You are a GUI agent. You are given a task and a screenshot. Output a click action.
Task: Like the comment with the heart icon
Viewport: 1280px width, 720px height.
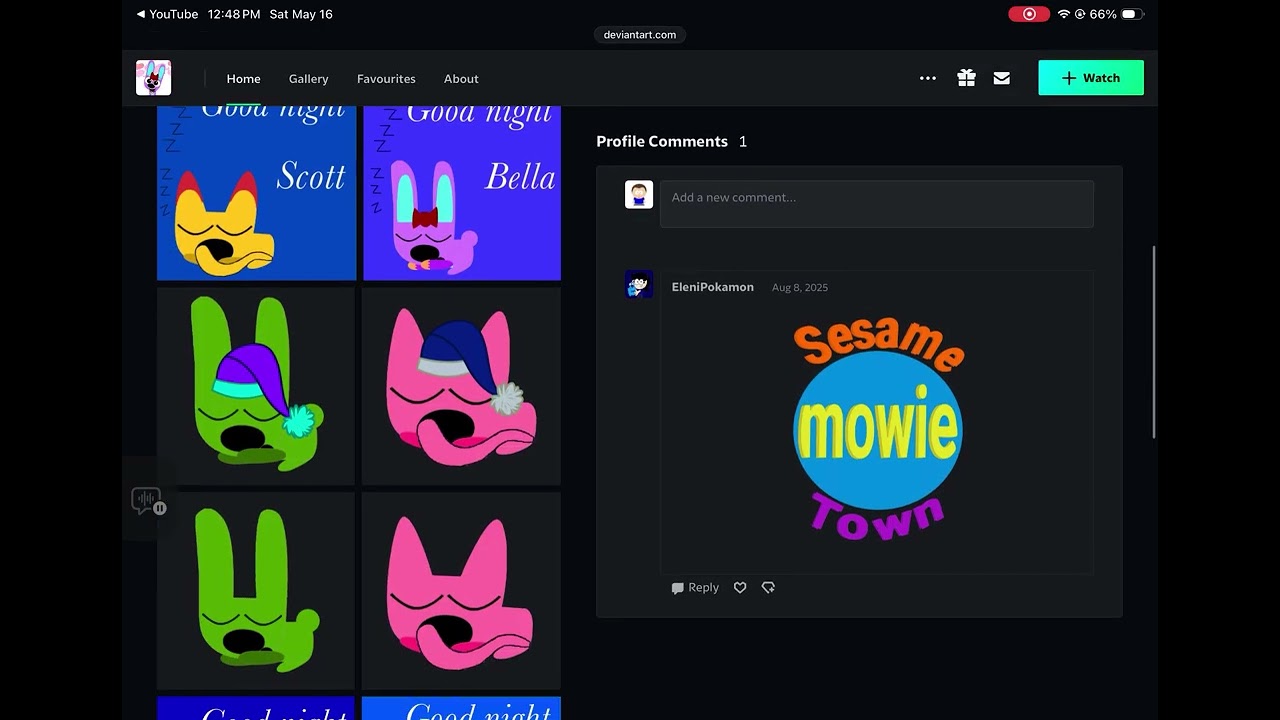740,588
